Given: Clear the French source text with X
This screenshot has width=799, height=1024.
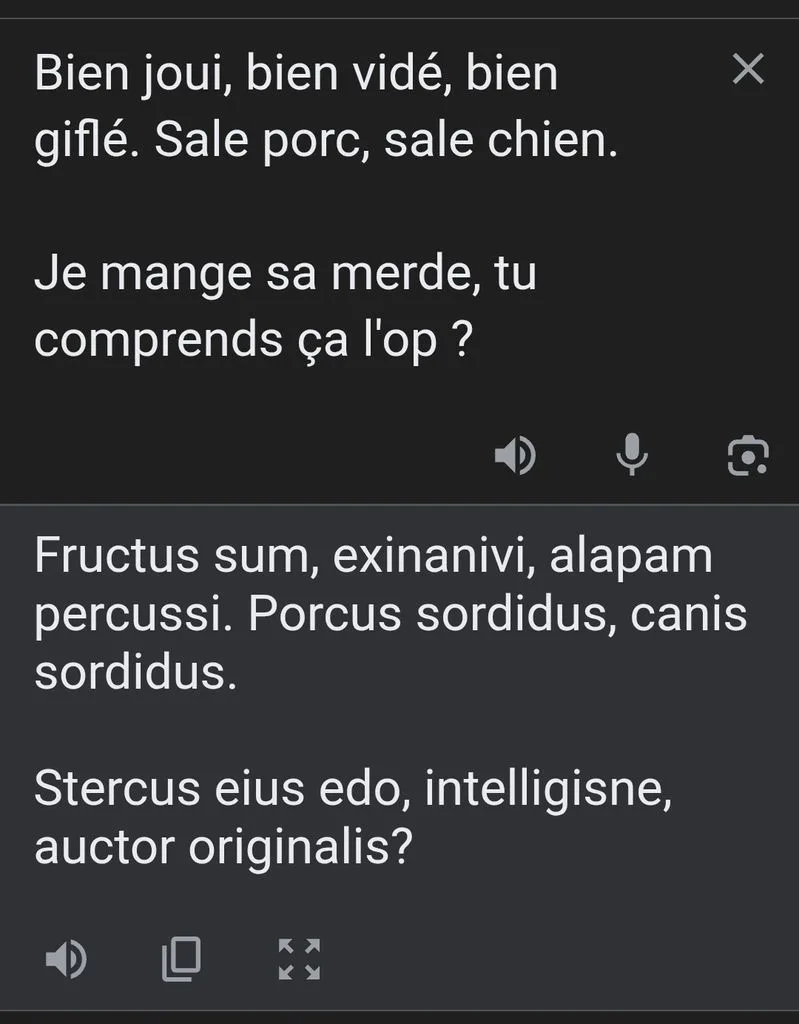Looking at the screenshot, I should click(x=748, y=69).
